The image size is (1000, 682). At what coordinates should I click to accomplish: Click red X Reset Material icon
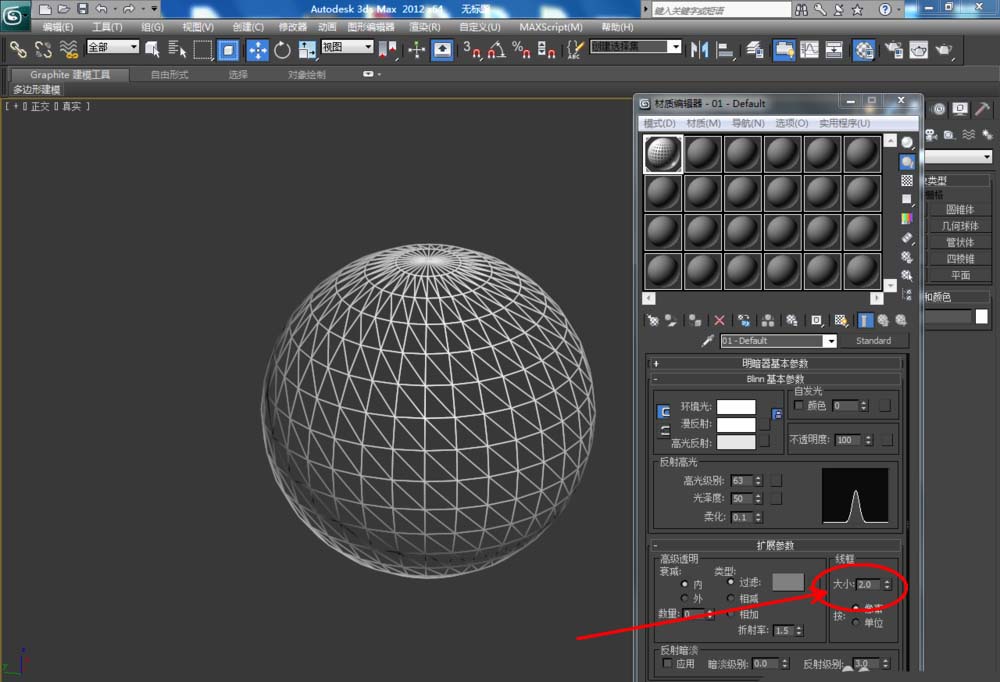(719, 320)
